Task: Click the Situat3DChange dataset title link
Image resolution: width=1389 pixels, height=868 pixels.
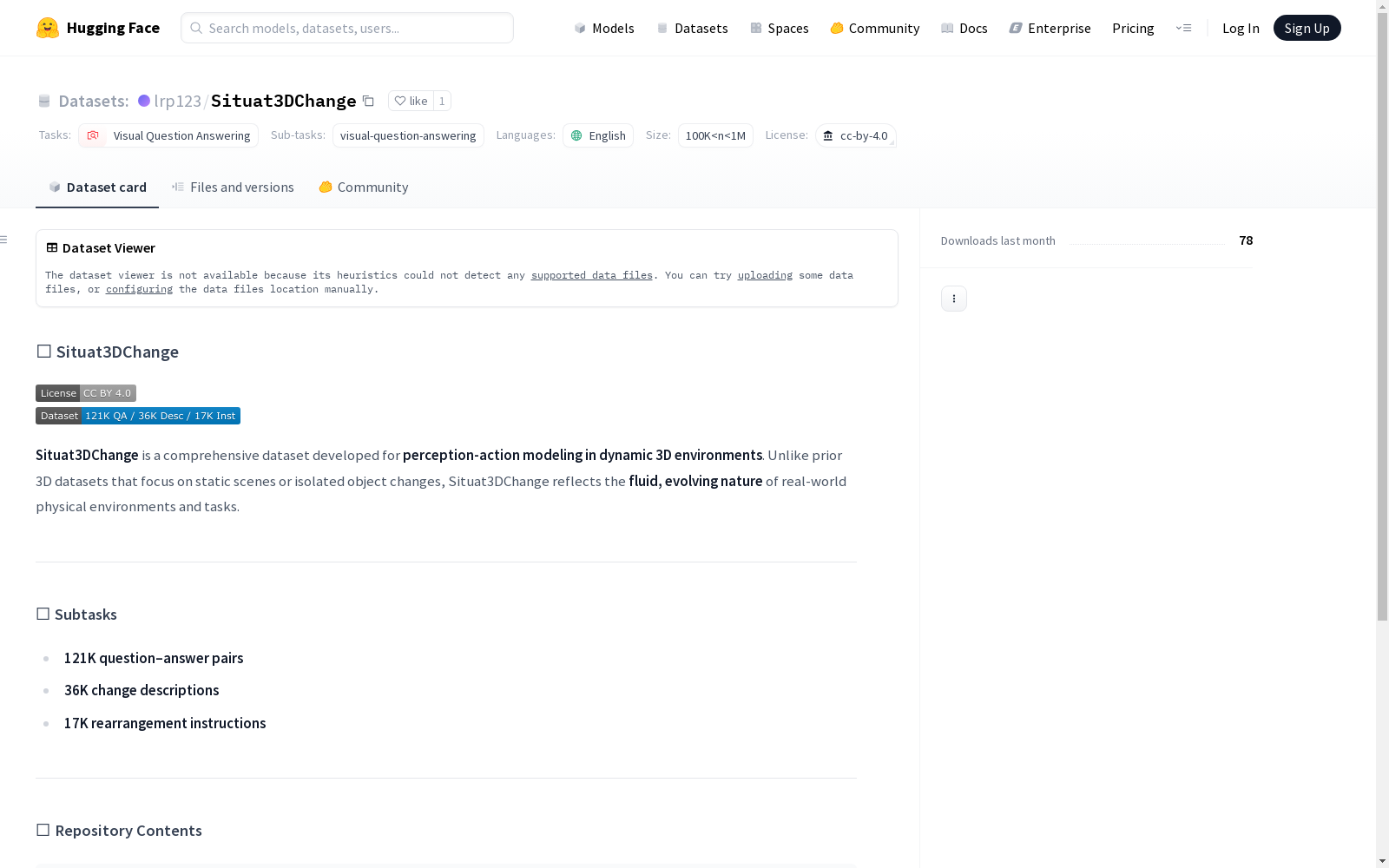Action: point(284,101)
